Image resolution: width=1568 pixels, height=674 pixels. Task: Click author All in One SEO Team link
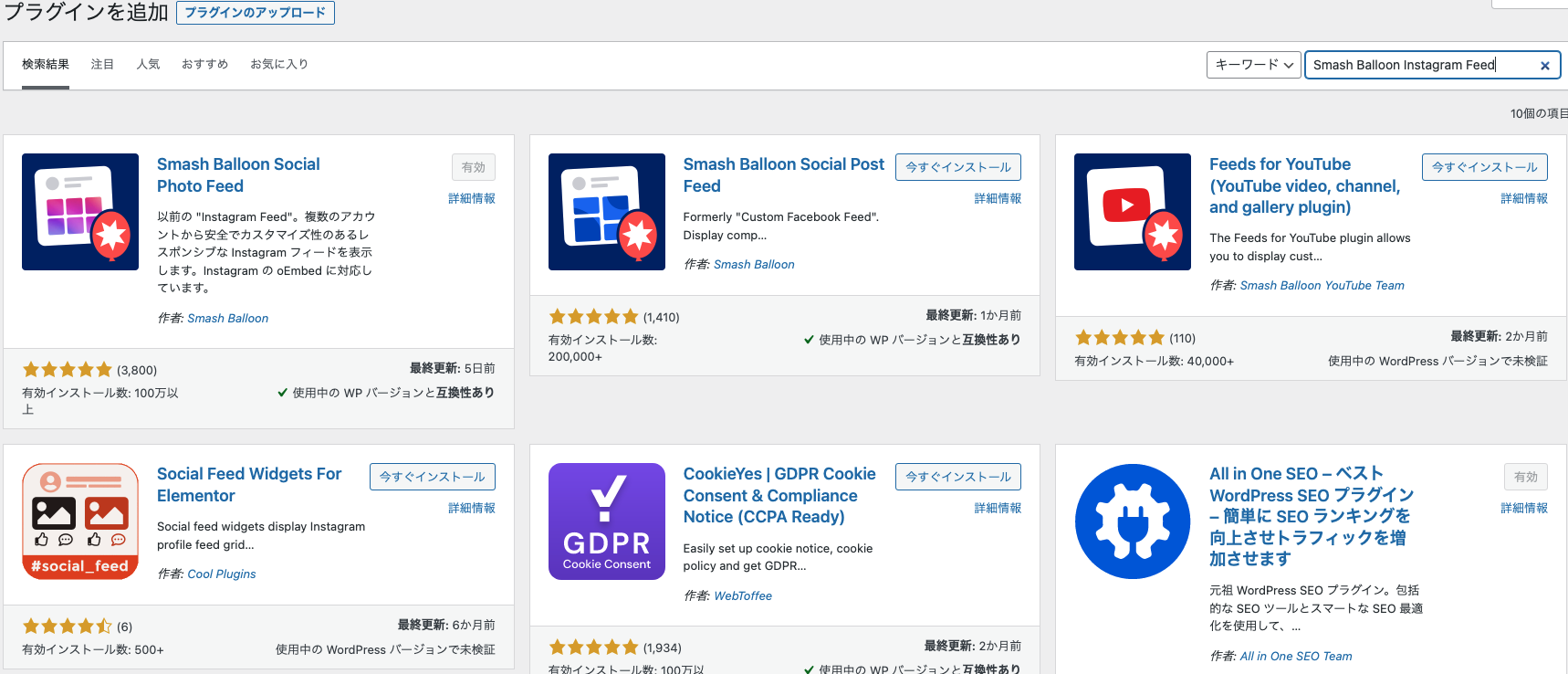point(1296,657)
